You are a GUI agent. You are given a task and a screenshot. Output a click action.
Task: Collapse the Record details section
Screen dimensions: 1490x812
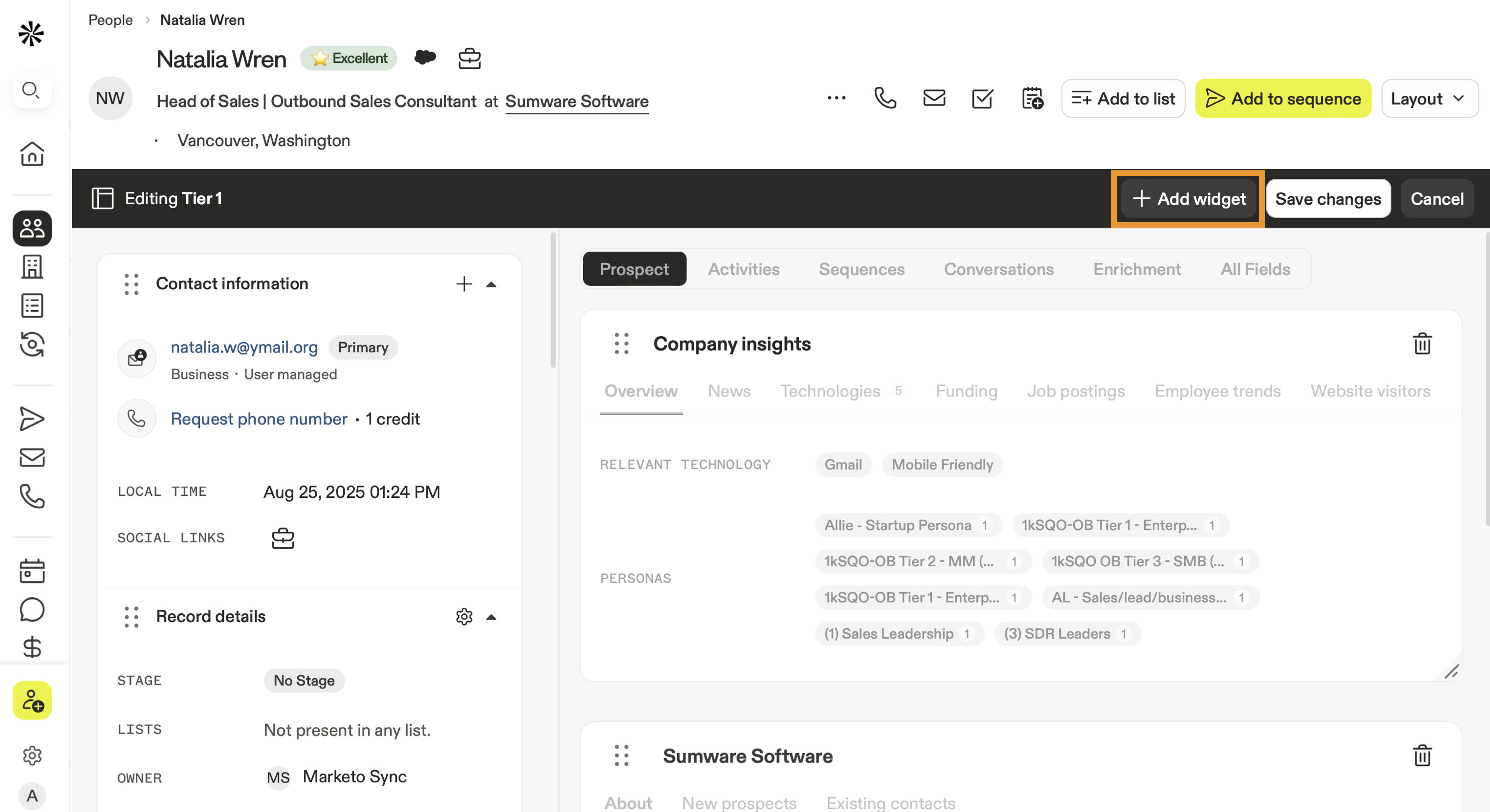[x=491, y=617]
